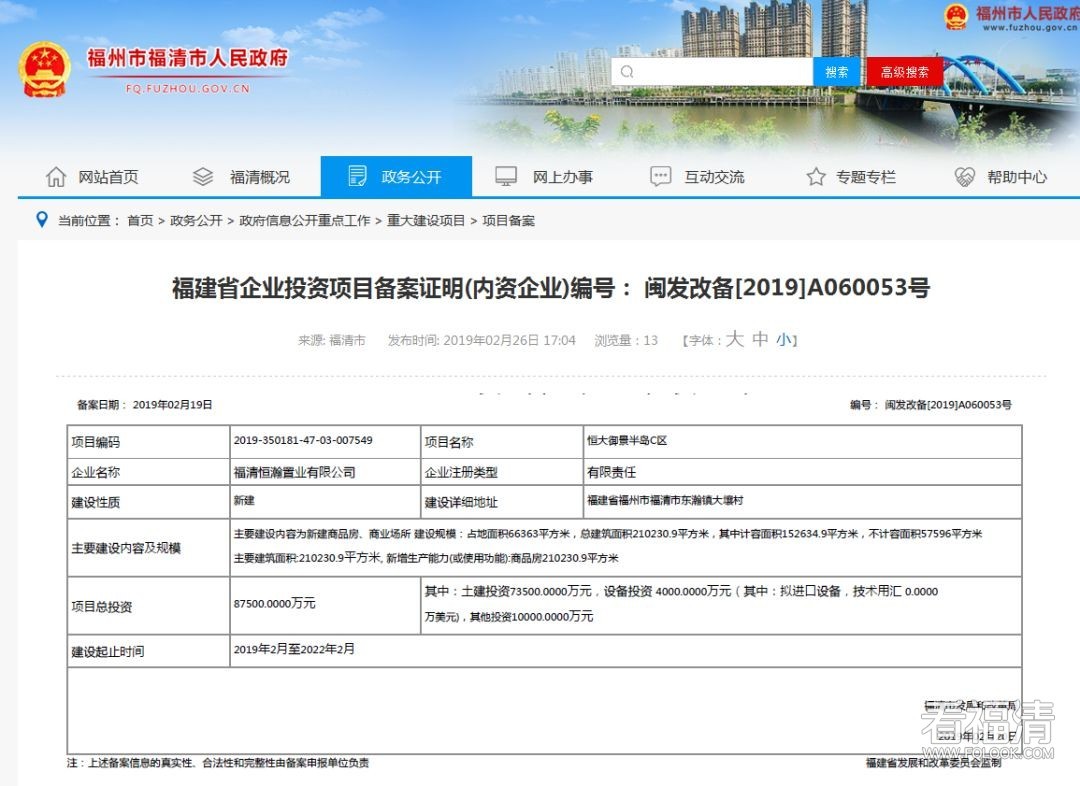
Task: Click the layers icon beside 福清概况
Action: click(x=202, y=177)
